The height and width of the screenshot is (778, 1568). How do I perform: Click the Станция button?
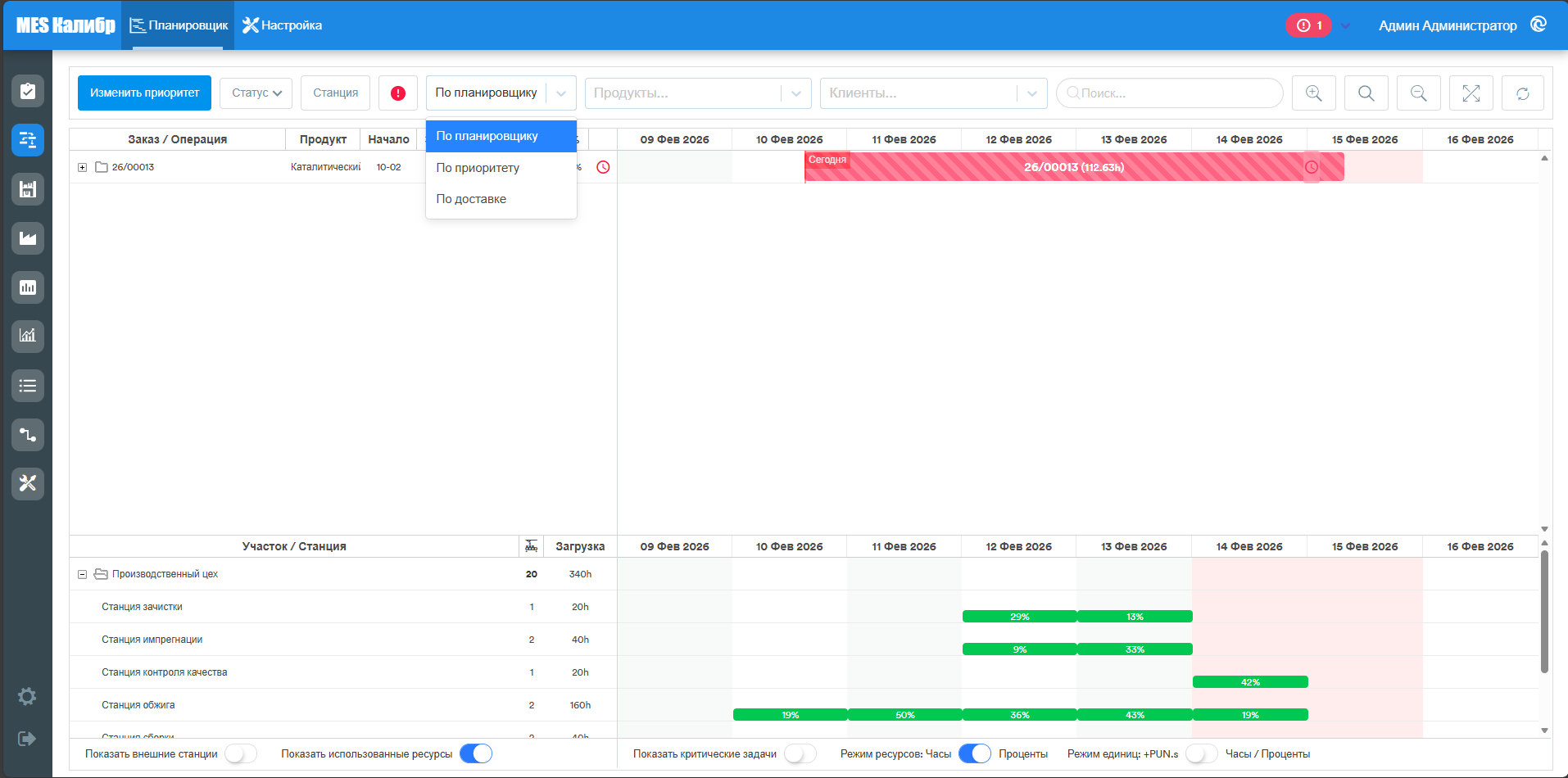pos(335,93)
